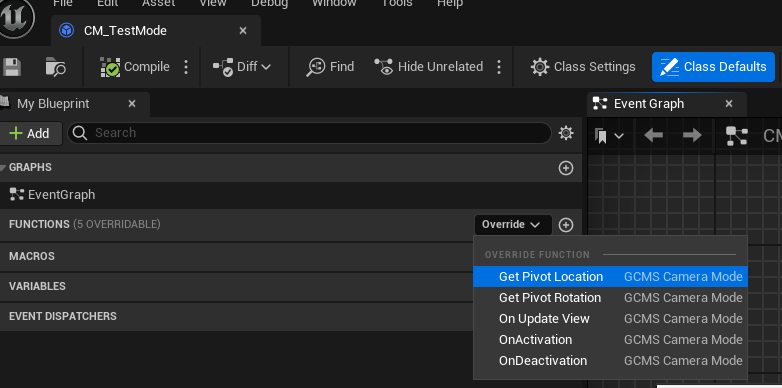Open the Tools menu
This screenshot has width=782, height=388.
pyautogui.click(x=397, y=3)
